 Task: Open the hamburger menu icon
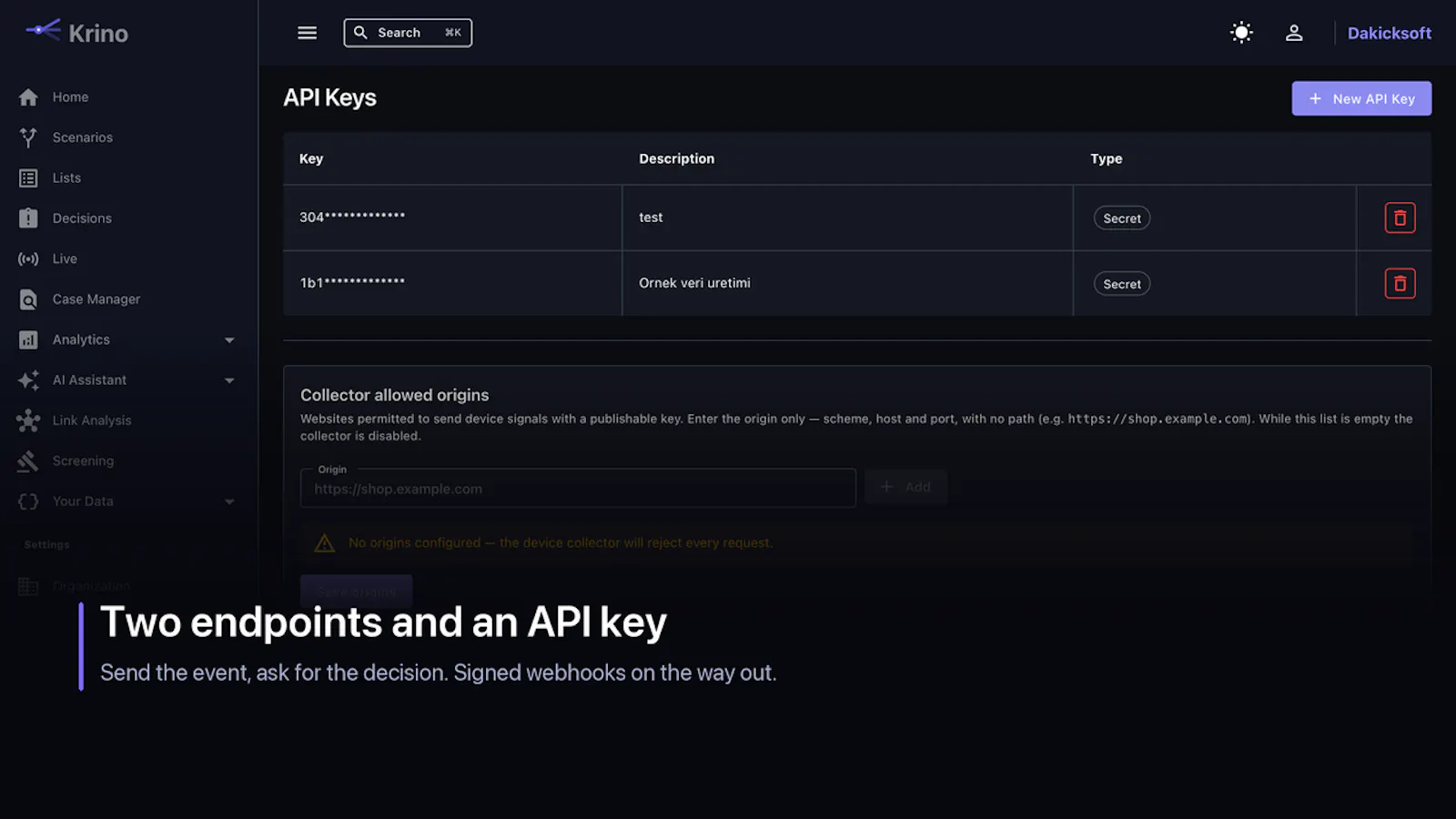tap(308, 33)
